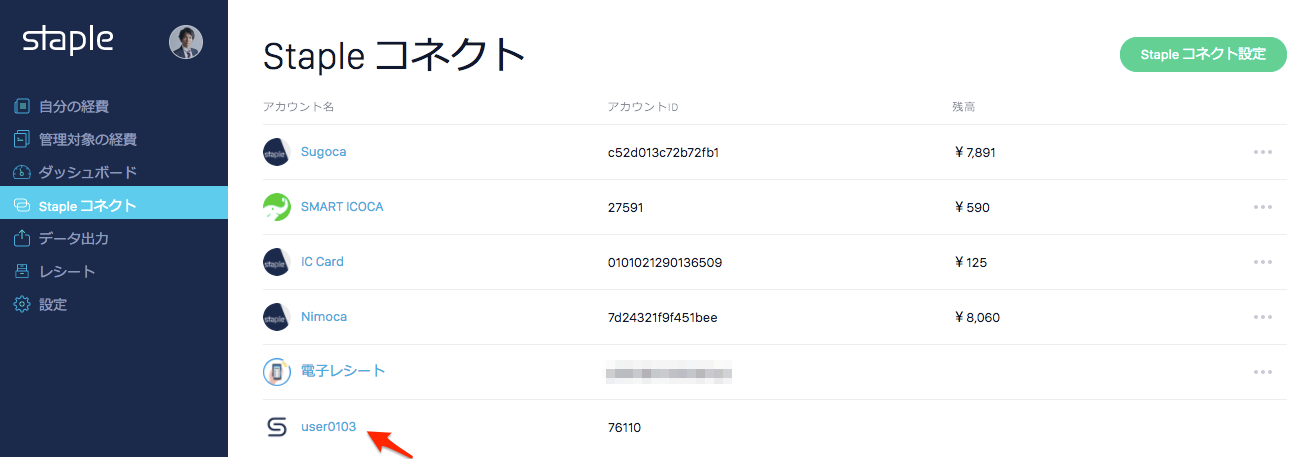Open the user profile avatar
The height and width of the screenshot is (459, 1302).
tap(186, 41)
